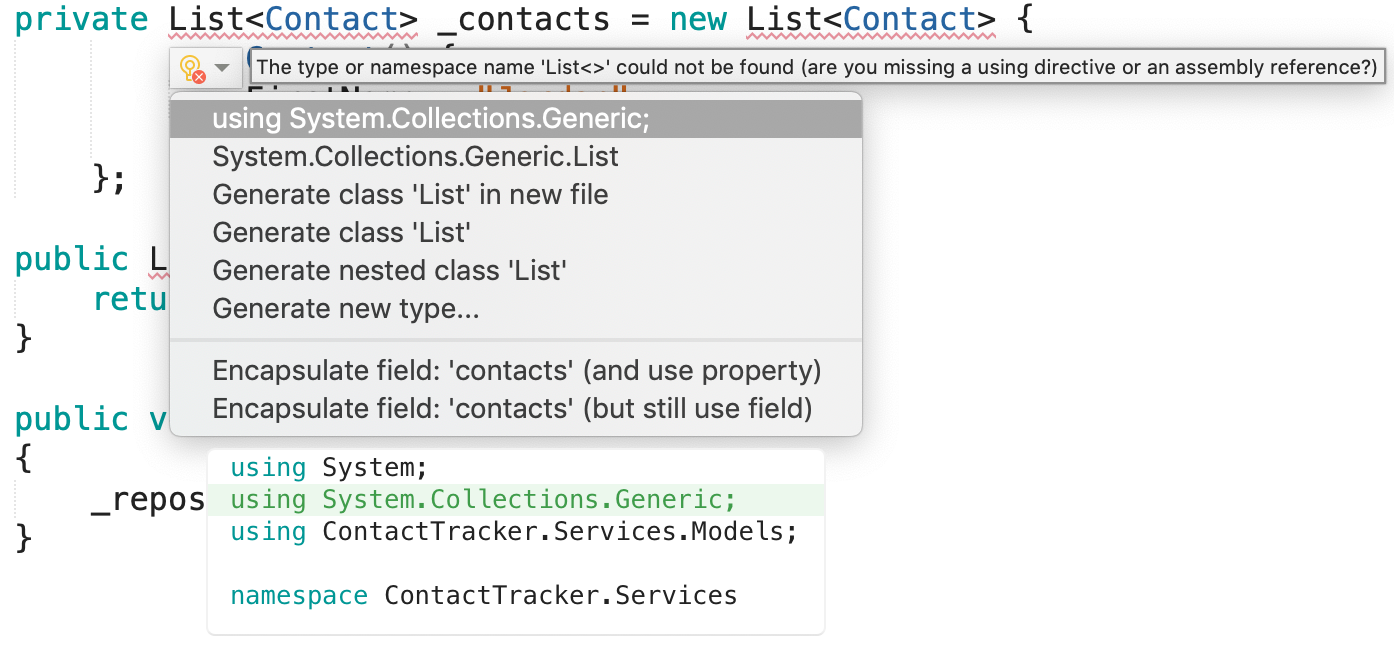
Task: Click the 'new' keyword in the declaration
Action: [697, 19]
